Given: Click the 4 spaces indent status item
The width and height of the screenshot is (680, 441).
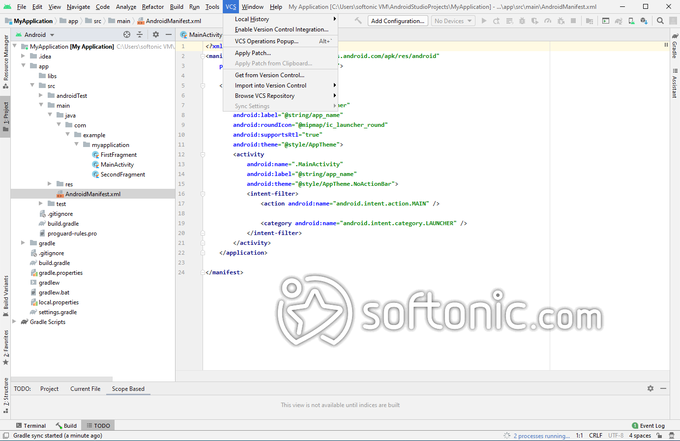Looking at the screenshot, I should click(640, 435).
